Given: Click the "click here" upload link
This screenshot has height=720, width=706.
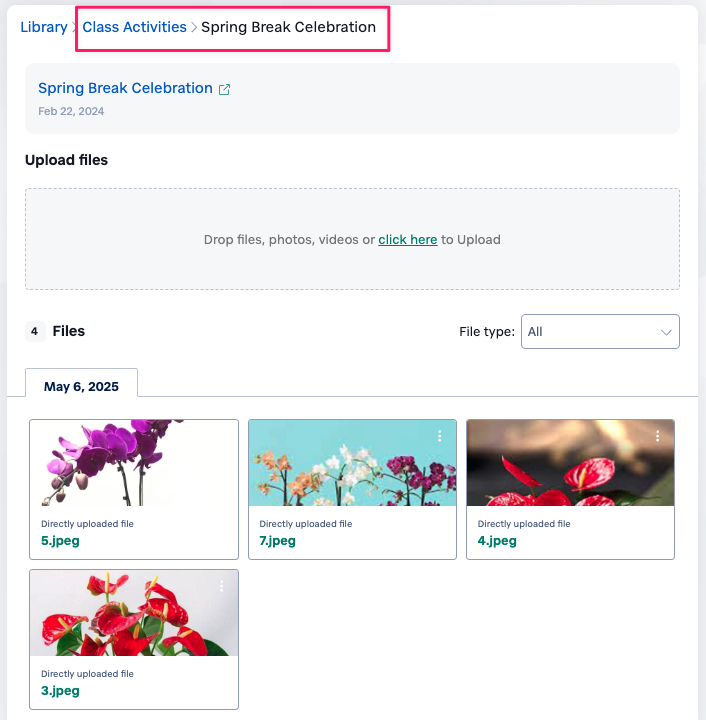Looking at the screenshot, I should click(x=407, y=240).
